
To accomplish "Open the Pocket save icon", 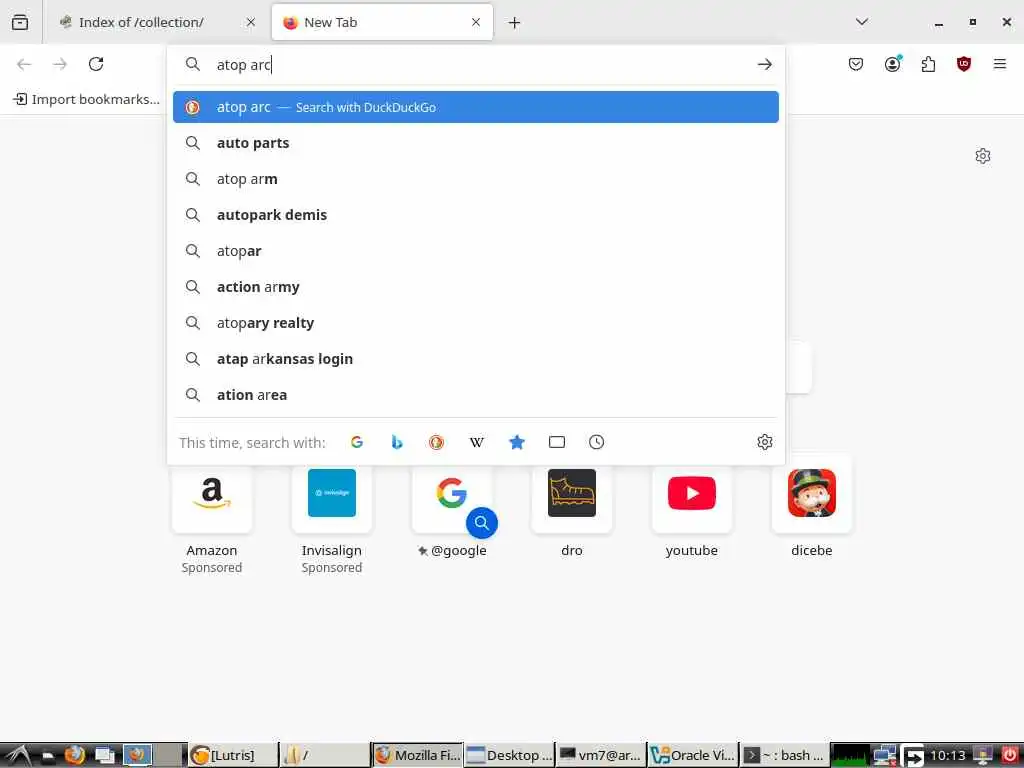I will (x=856, y=64).
